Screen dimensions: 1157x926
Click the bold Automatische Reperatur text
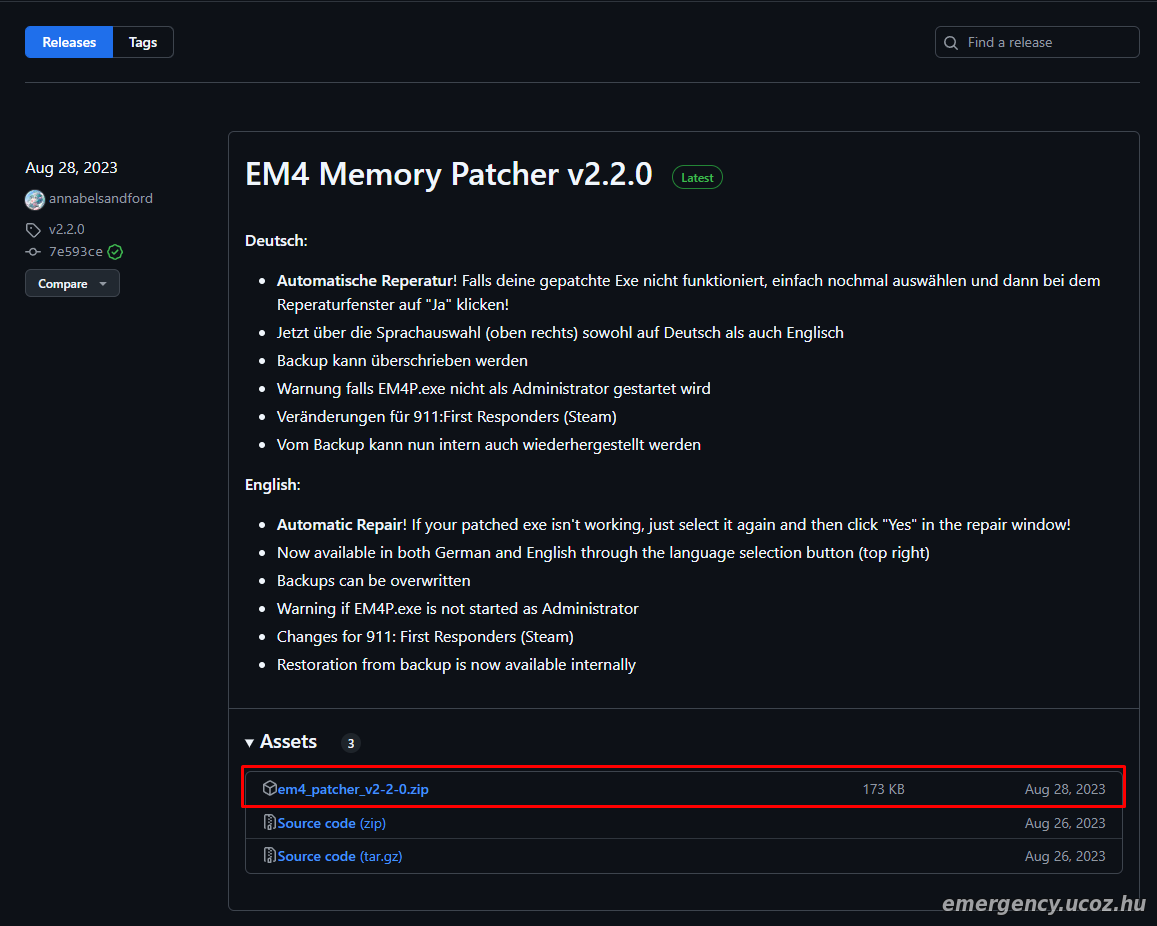pyautogui.click(x=365, y=280)
